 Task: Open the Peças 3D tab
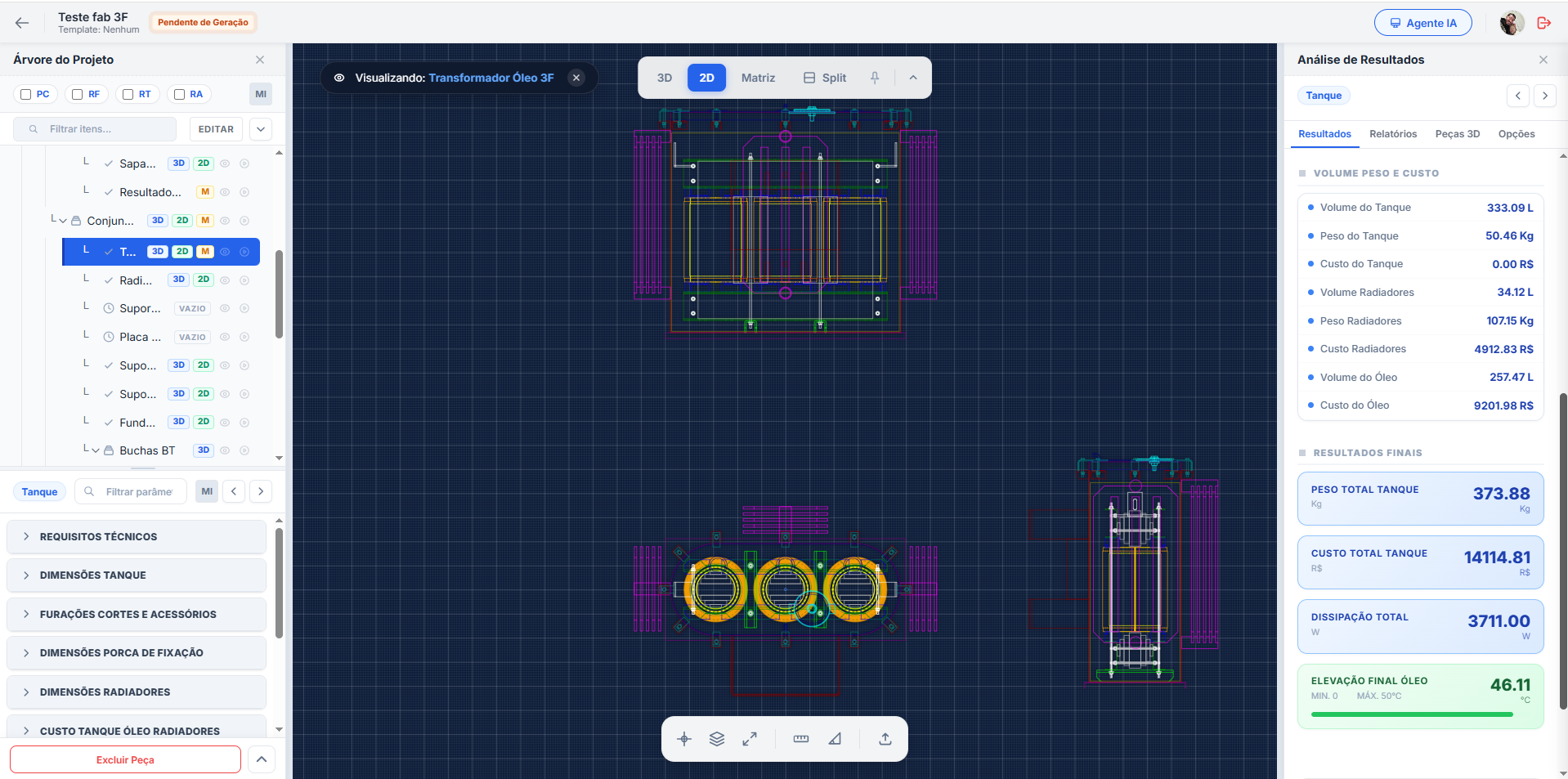click(x=1458, y=134)
